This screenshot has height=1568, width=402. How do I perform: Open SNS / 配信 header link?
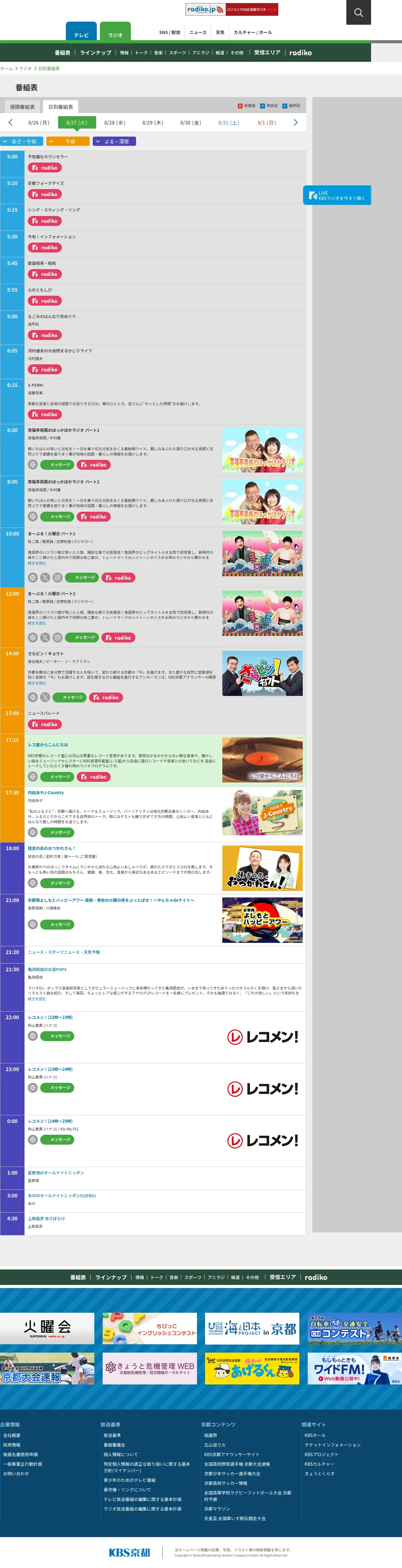[x=170, y=33]
